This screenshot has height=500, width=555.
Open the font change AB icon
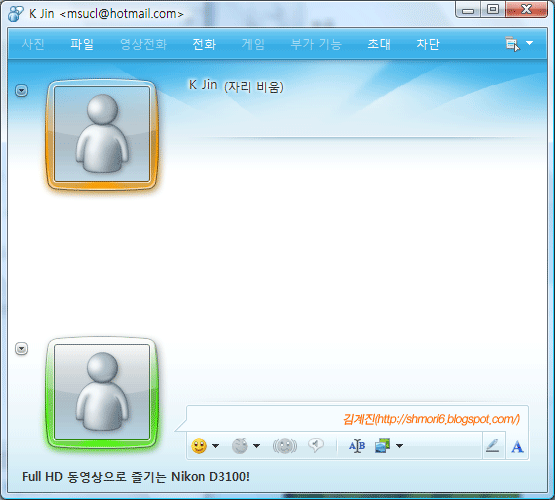[357, 446]
